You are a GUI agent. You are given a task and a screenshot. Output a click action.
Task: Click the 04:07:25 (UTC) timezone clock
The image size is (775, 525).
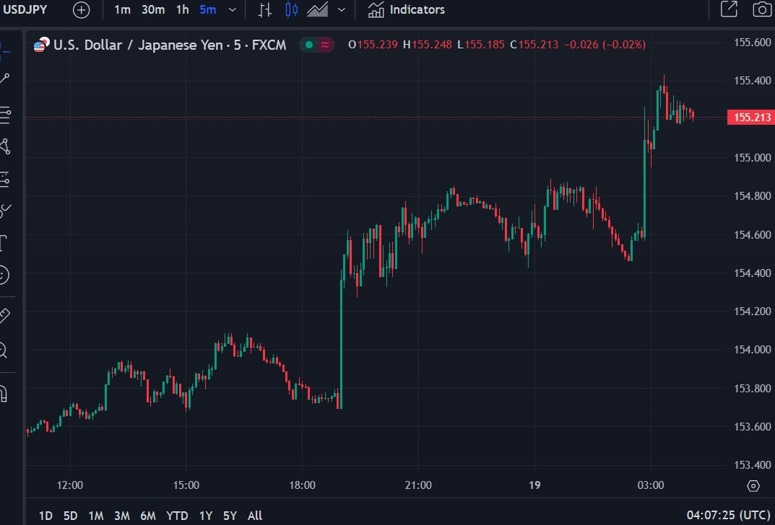point(729,516)
